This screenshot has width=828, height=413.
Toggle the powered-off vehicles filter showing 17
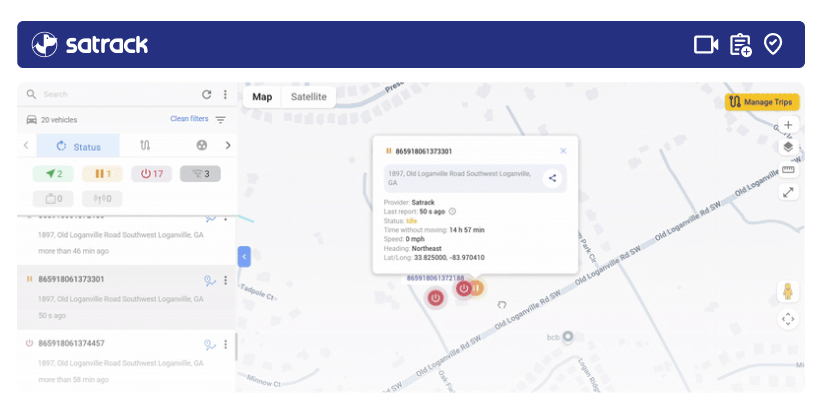coord(151,174)
